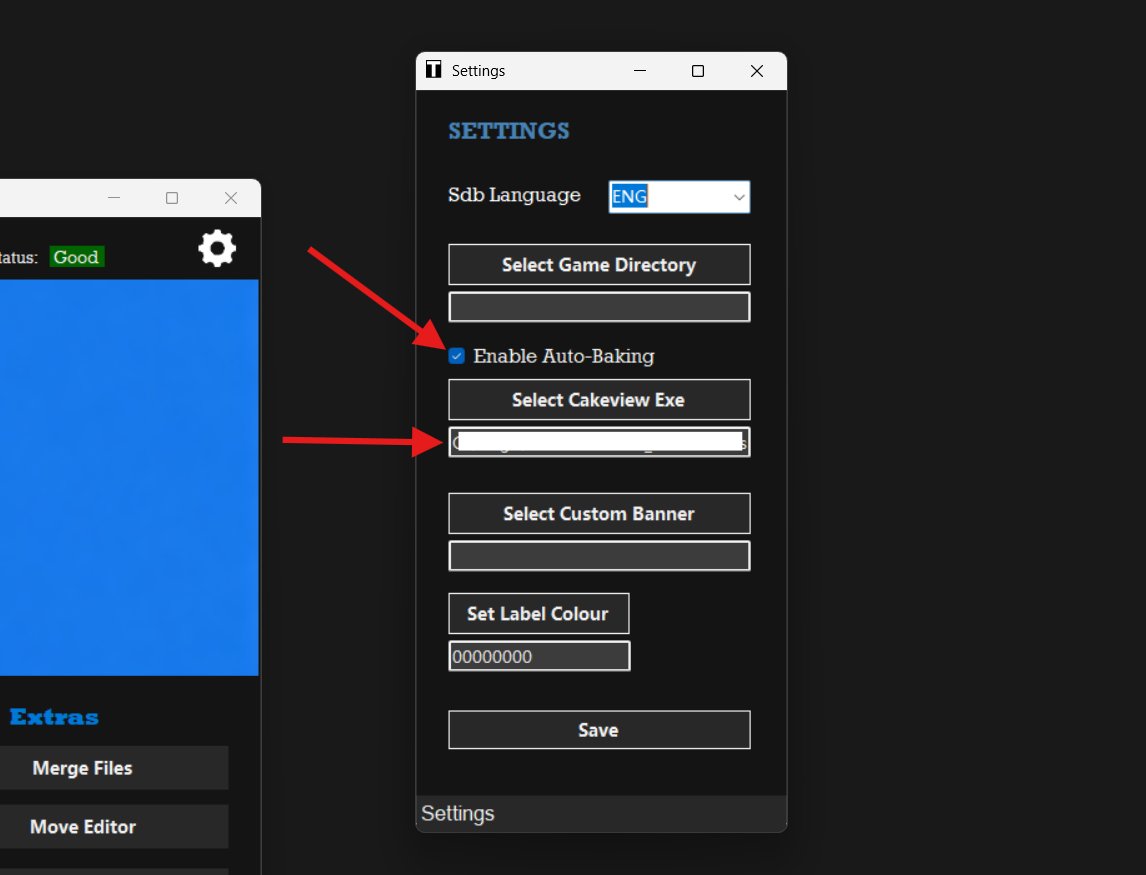1146x875 pixels.
Task: Click the application icon in Settings title bar
Action: point(435,70)
